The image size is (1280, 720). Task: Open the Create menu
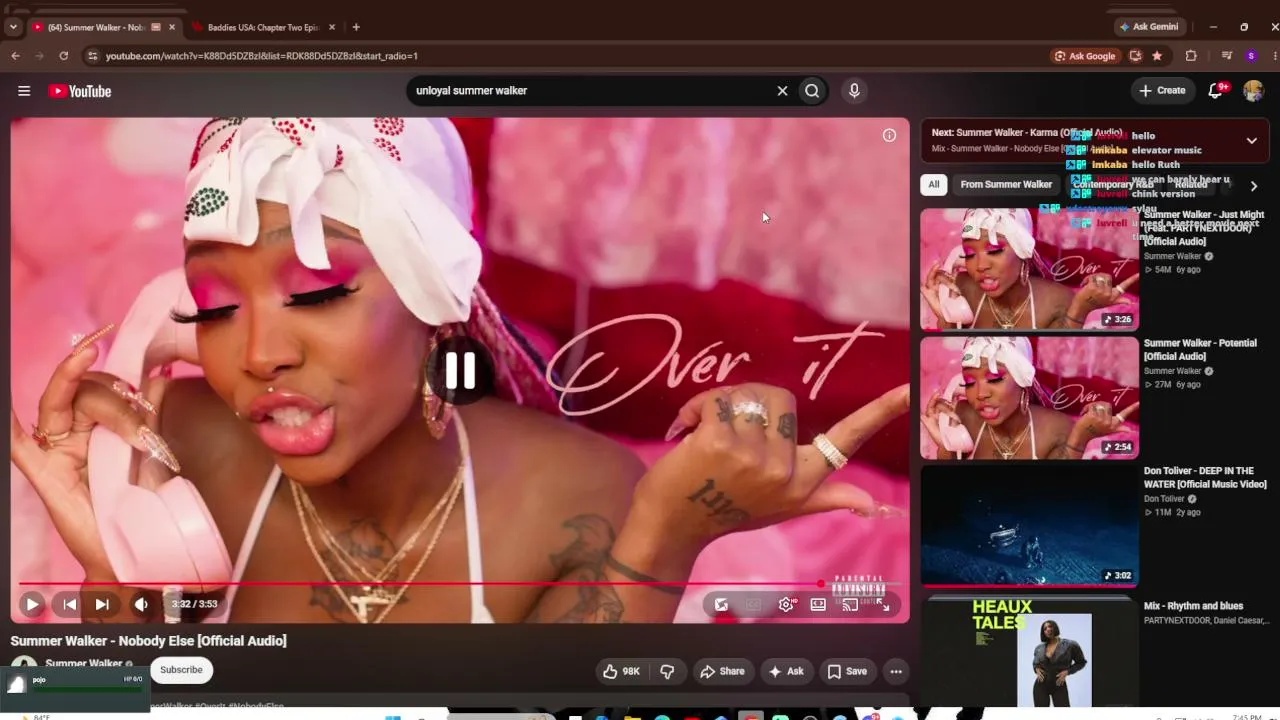(1162, 91)
